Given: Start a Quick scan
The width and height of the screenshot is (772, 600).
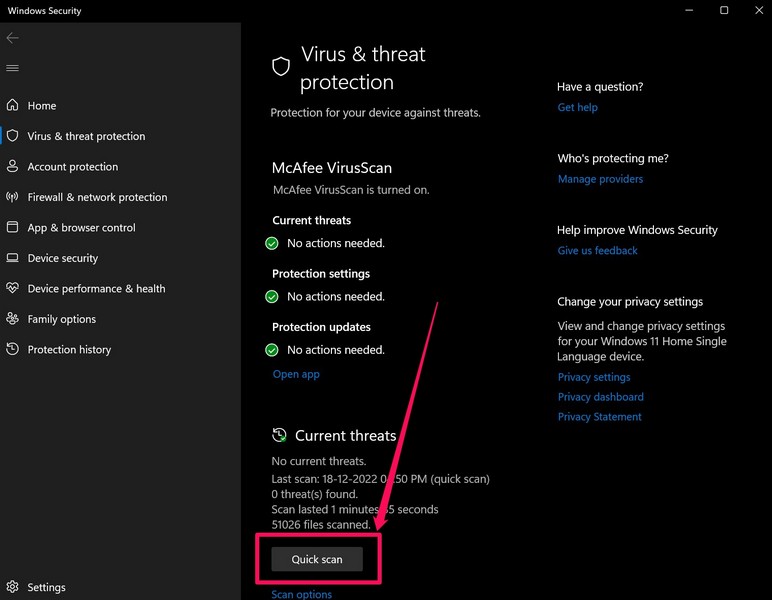Looking at the screenshot, I should coord(317,559).
